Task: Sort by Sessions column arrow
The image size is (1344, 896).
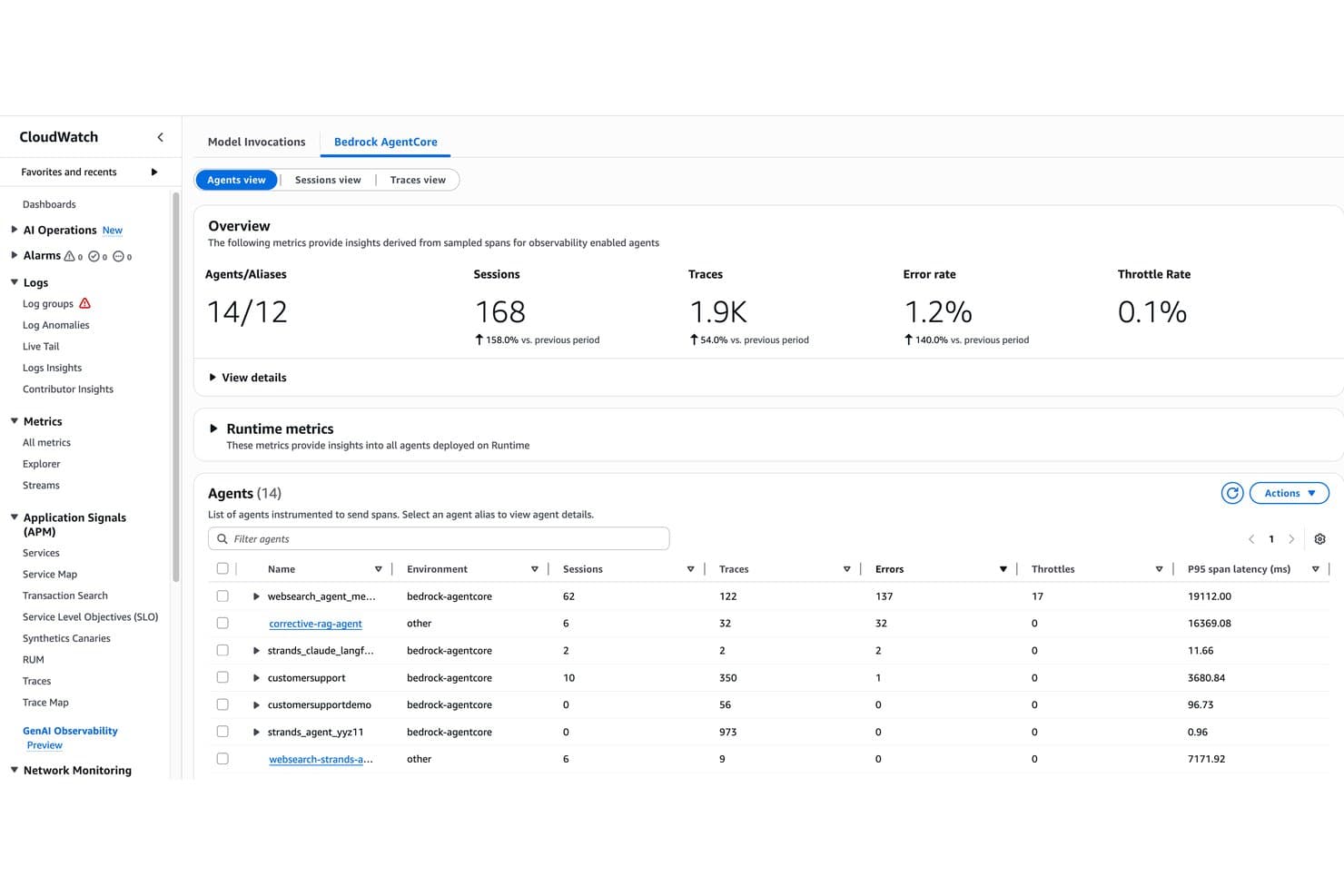Action: pos(691,569)
